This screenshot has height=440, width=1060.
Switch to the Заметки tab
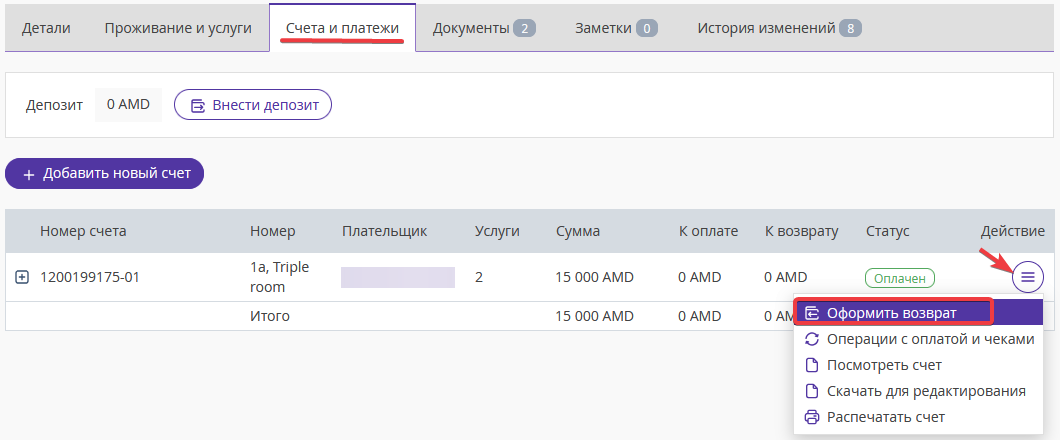coord(616,28)
